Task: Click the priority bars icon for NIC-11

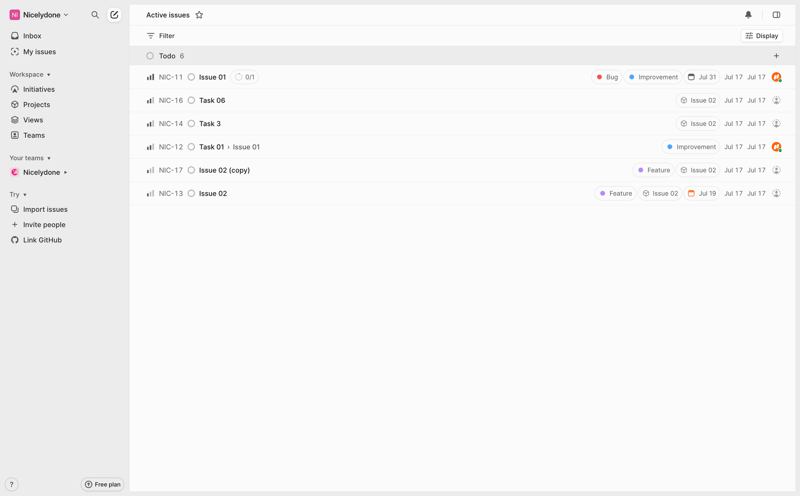Action: coord(150,77)
